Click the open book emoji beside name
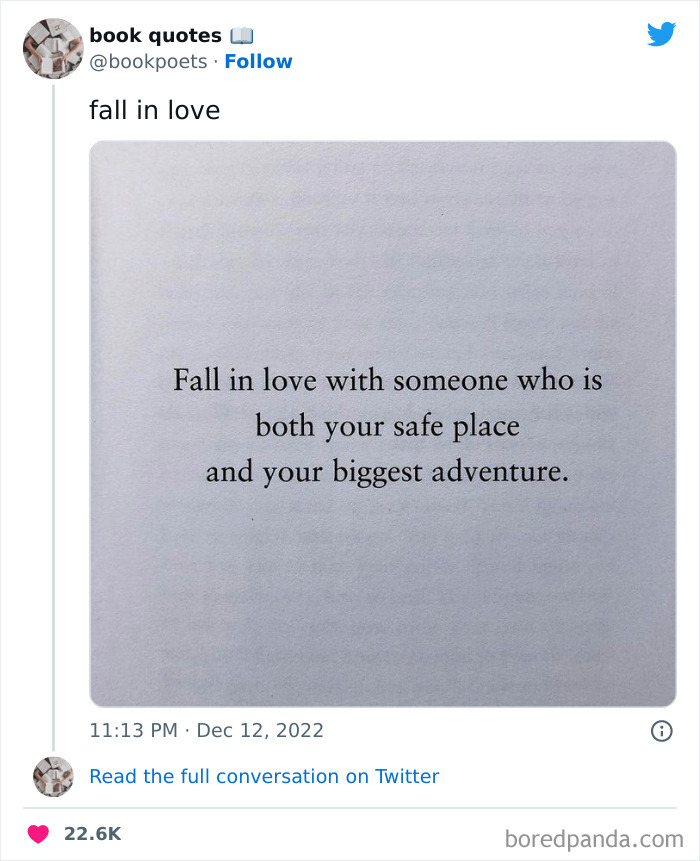The height and width of the screenshot is (861, 700). [x=242, y=36]
